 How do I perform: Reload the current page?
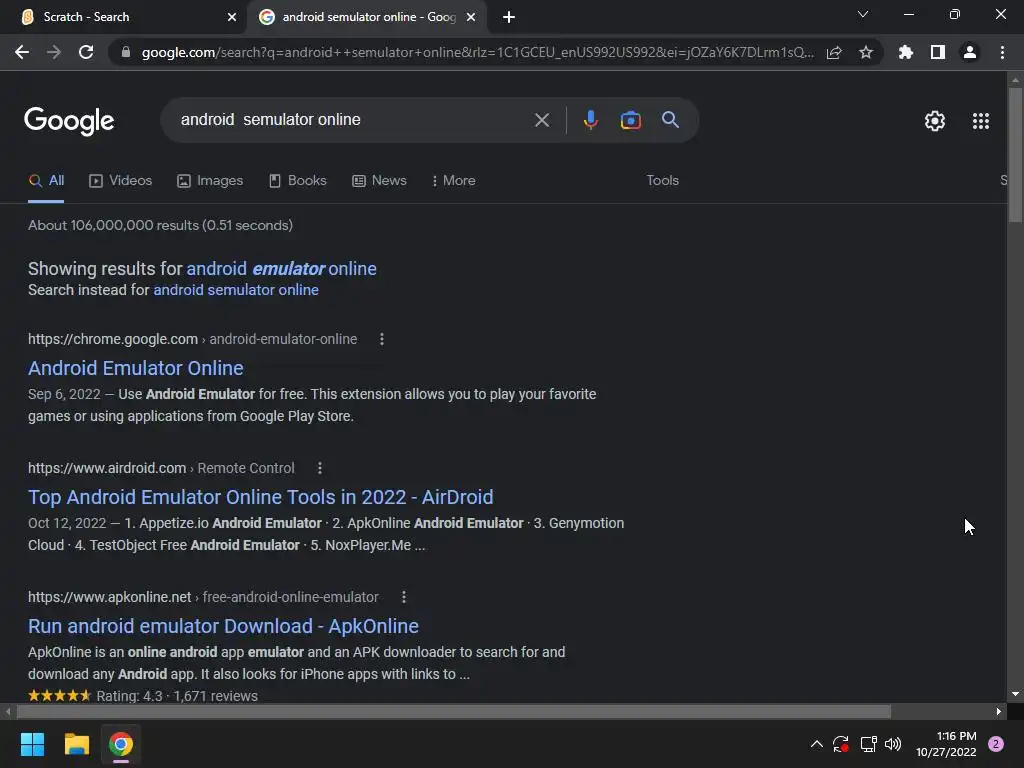pyautogui.click(x=86, y=52)
